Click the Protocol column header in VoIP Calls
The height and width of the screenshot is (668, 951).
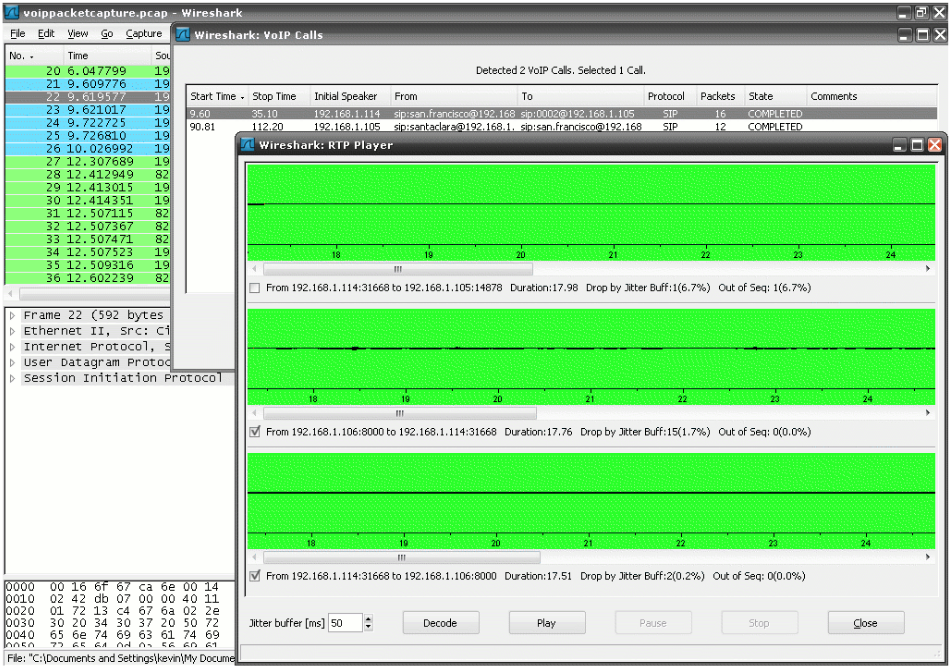click(x=670, y=96)
